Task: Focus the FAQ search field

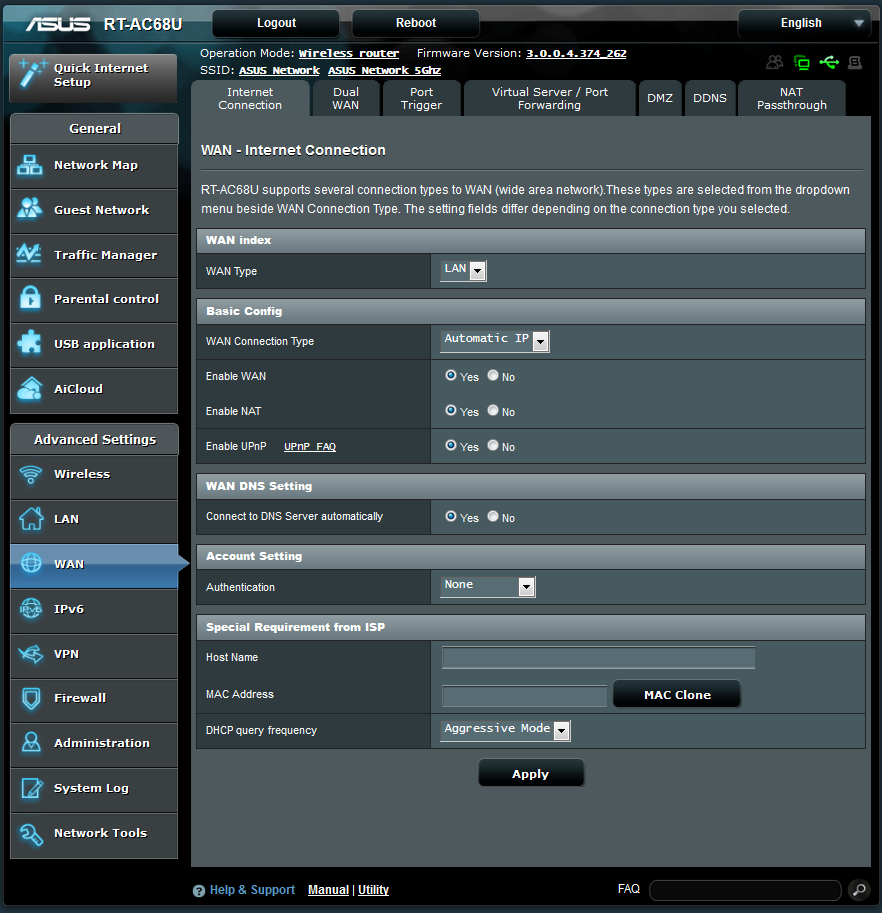Action: pos(745,890)
